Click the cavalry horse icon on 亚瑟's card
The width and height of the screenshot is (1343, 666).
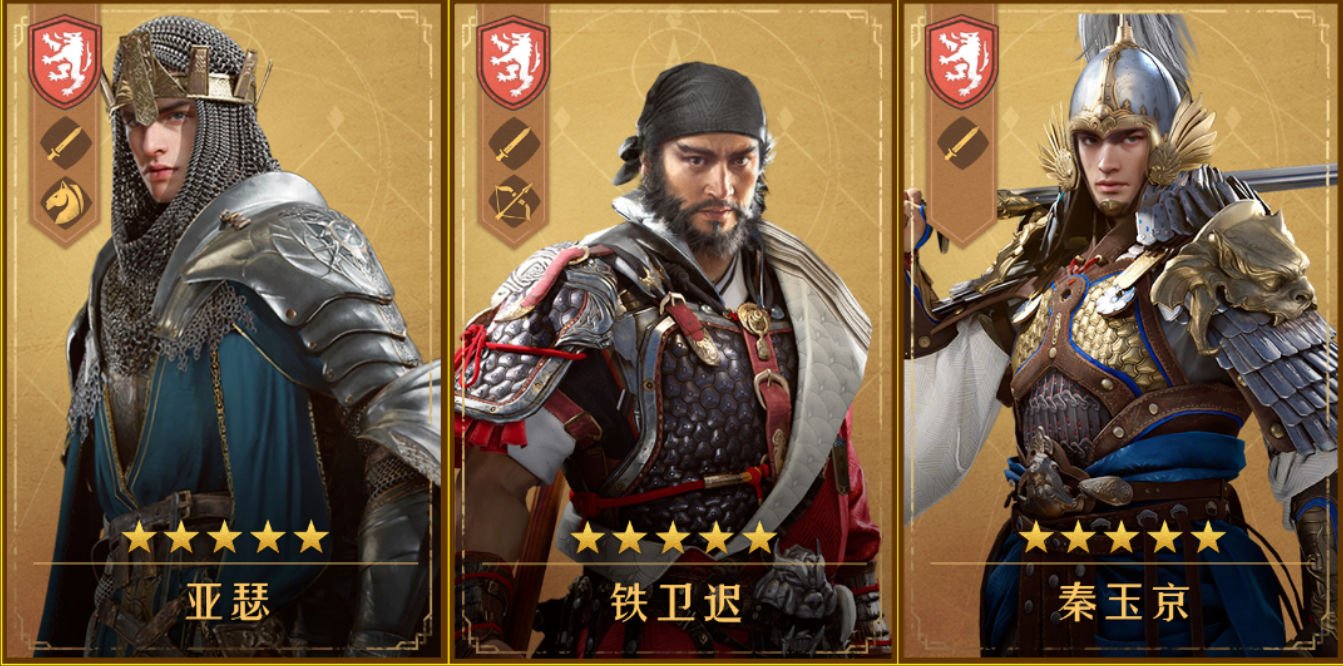(x=65, y=201)
